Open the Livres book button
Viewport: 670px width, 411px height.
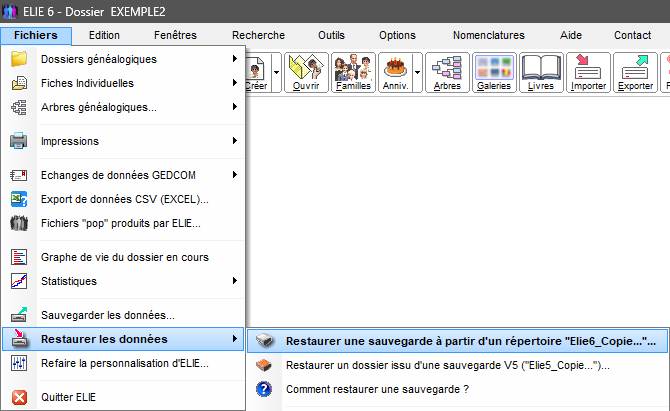(541, 73)
